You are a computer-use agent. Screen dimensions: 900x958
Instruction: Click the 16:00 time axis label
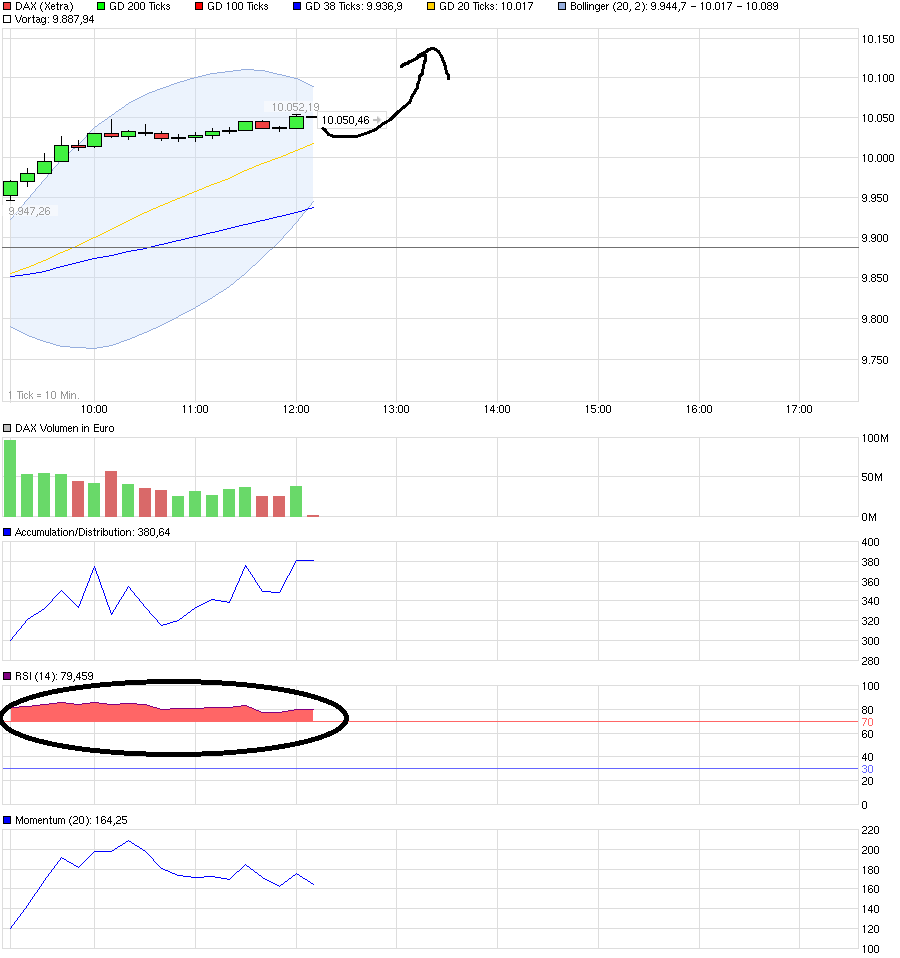[x=699, y=409]
